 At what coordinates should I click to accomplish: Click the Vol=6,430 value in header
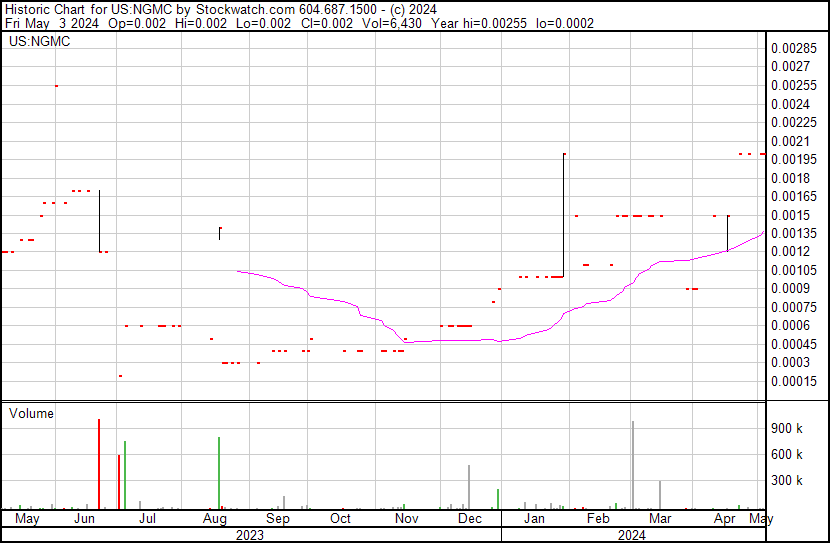point(392,23)
